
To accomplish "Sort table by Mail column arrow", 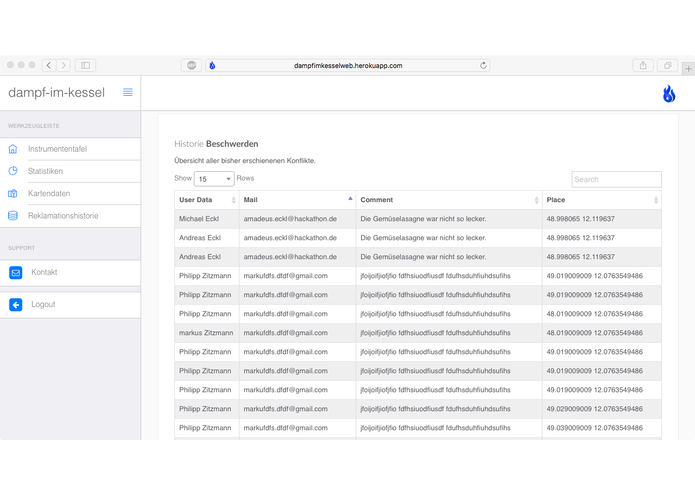I will 350,198.
